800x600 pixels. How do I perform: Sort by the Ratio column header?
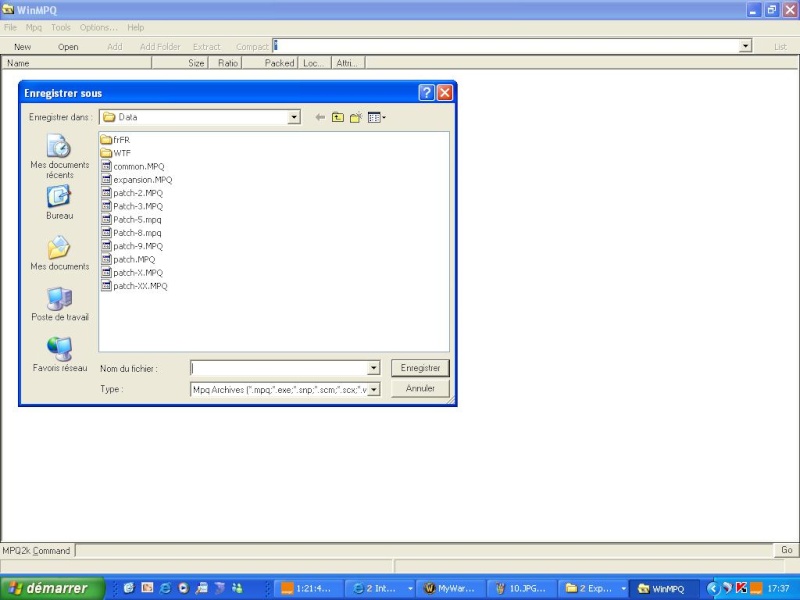(x=225, y=63)
